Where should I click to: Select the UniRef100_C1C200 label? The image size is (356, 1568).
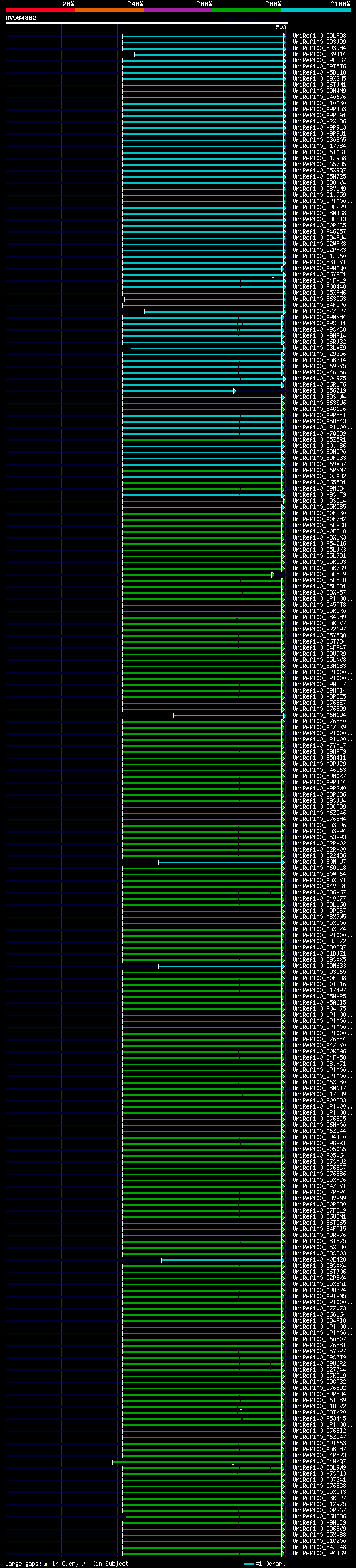[x=319, y=1541]
